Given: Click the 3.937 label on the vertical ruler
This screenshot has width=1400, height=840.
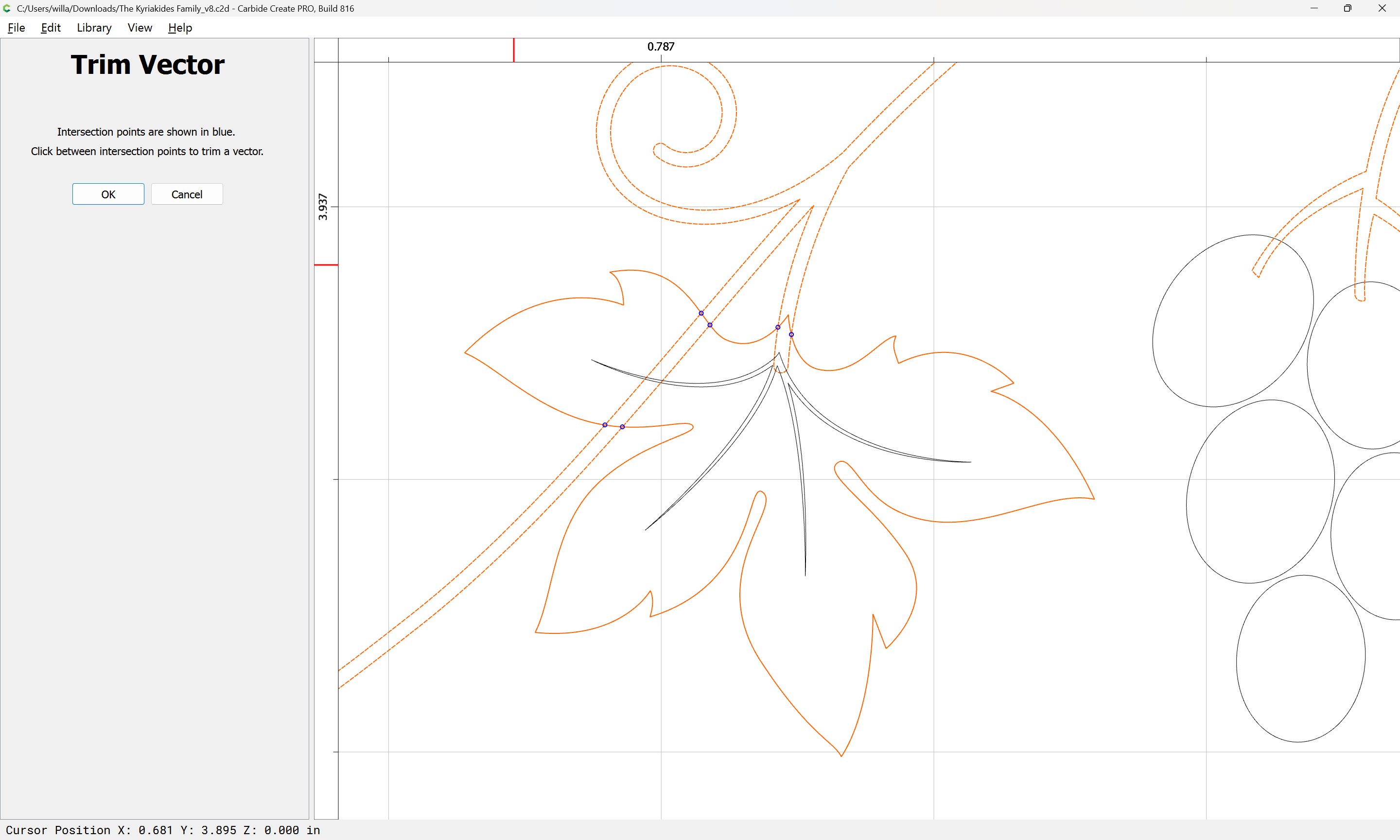Looking at the screenshot, I should (x=323, y=207).
